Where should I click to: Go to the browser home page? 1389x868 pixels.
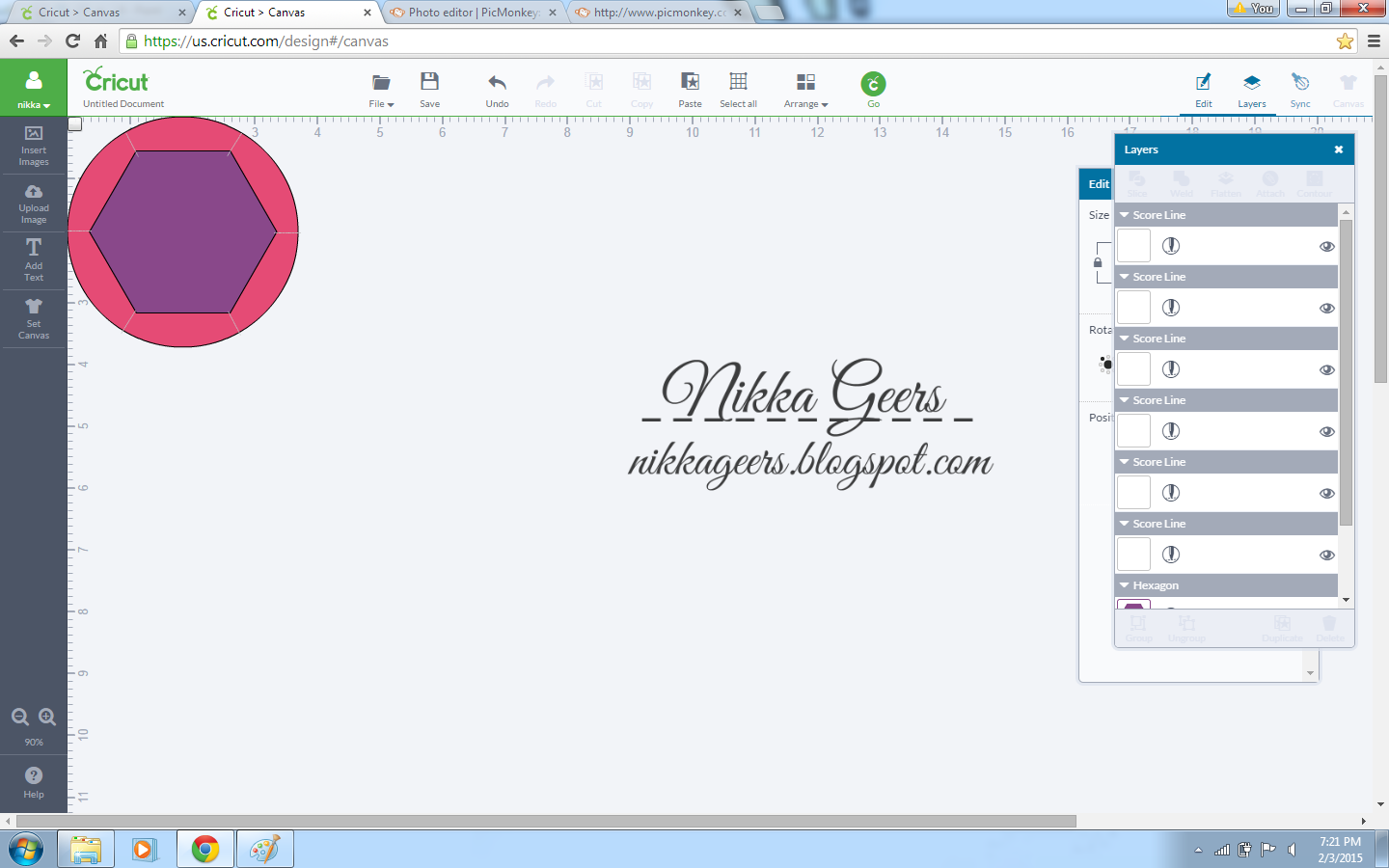100,41
